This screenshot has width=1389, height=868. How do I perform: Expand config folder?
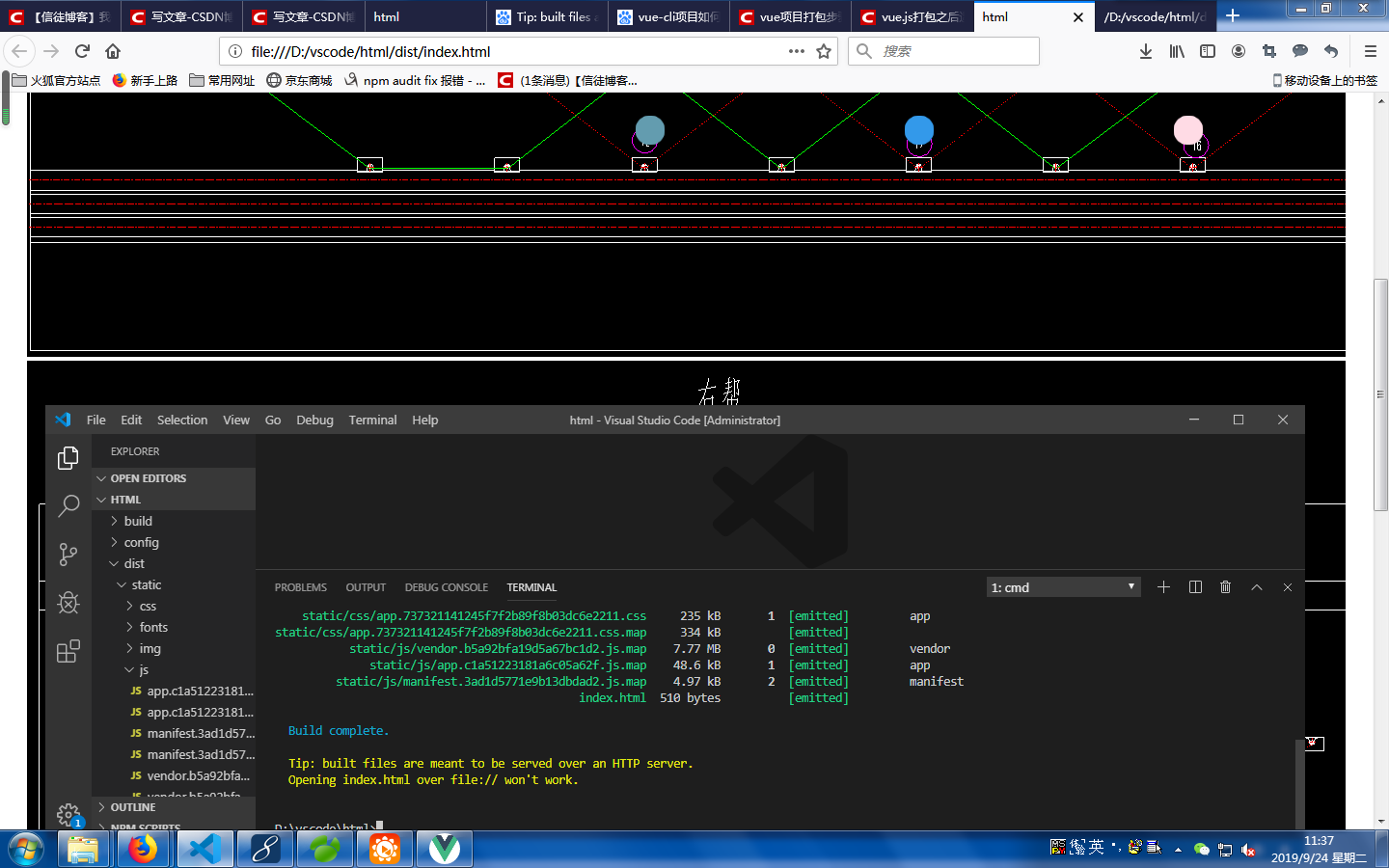174,542
